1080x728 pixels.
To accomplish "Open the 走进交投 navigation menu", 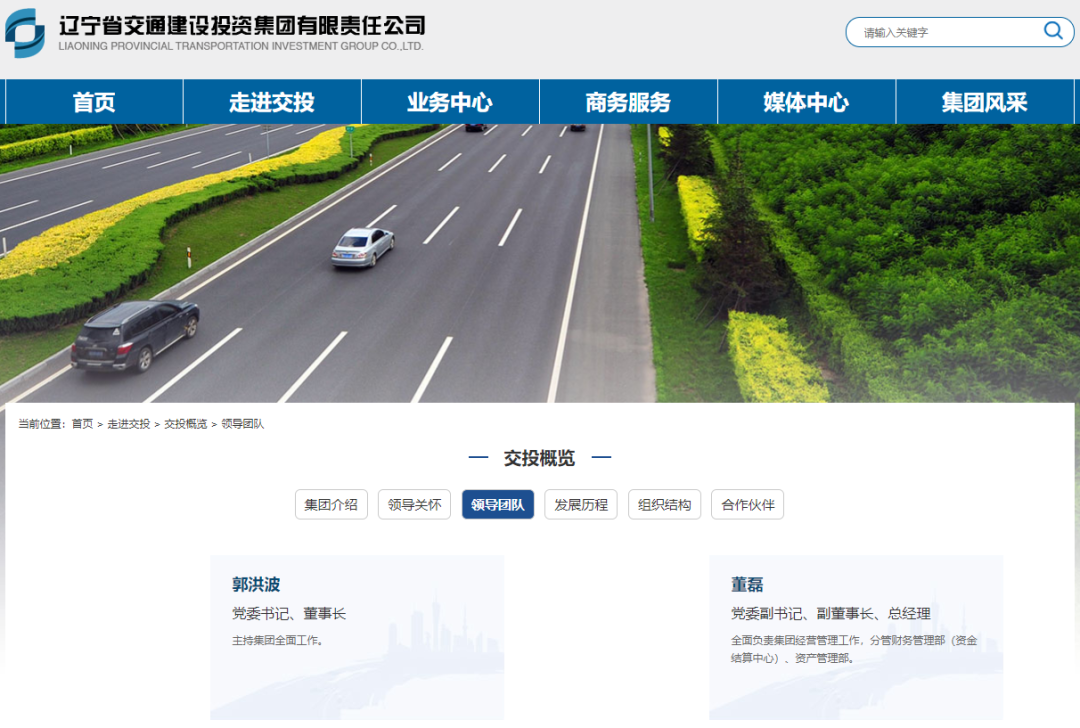I will click(272, 102).
